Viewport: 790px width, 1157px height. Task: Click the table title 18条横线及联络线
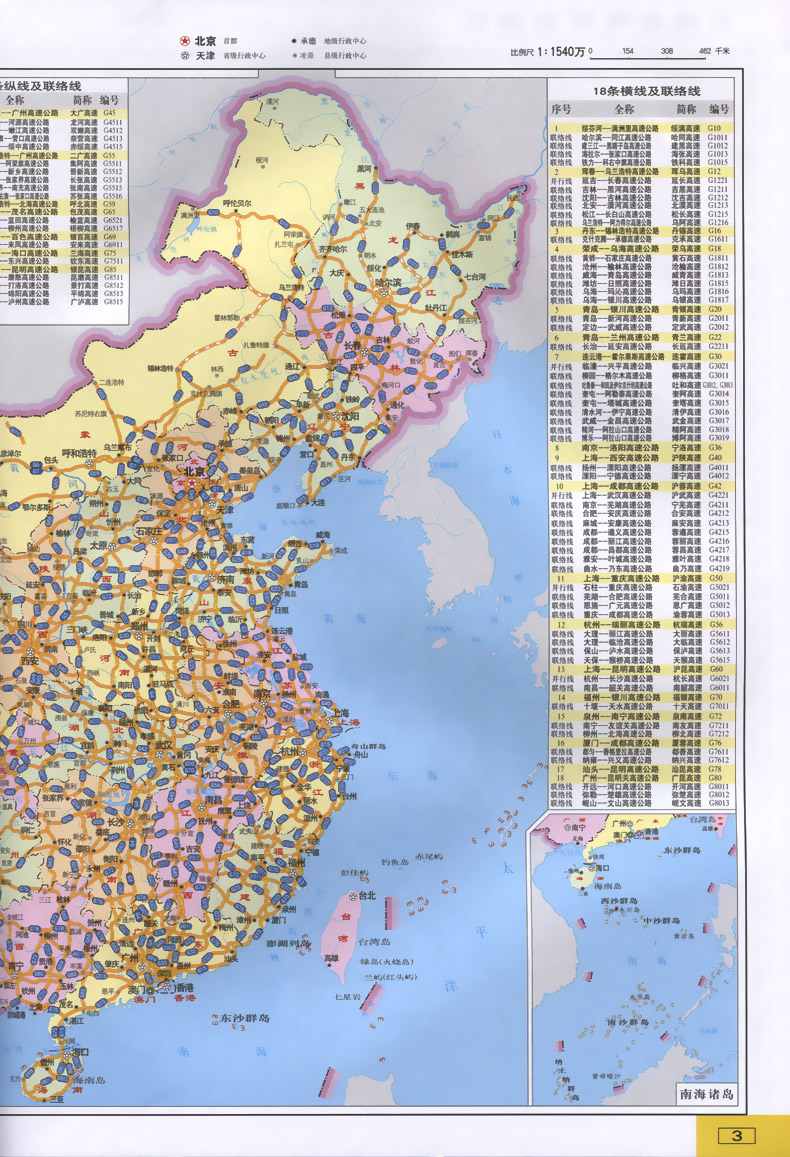(647, 91)
